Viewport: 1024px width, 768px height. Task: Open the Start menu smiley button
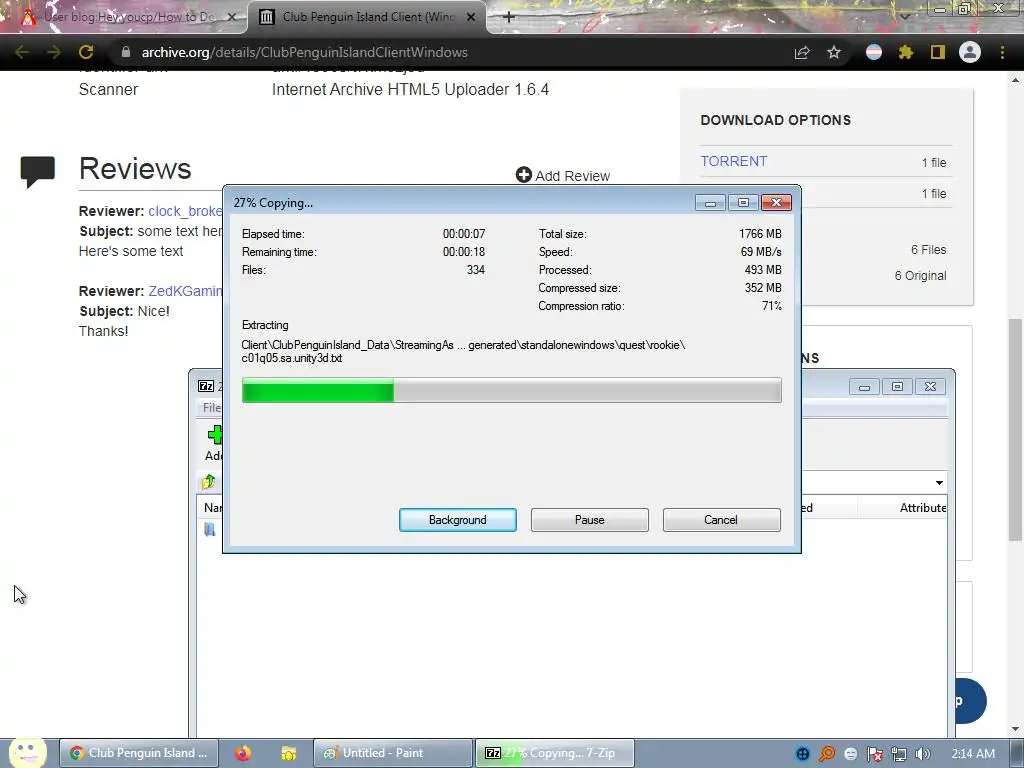(27, 752)
